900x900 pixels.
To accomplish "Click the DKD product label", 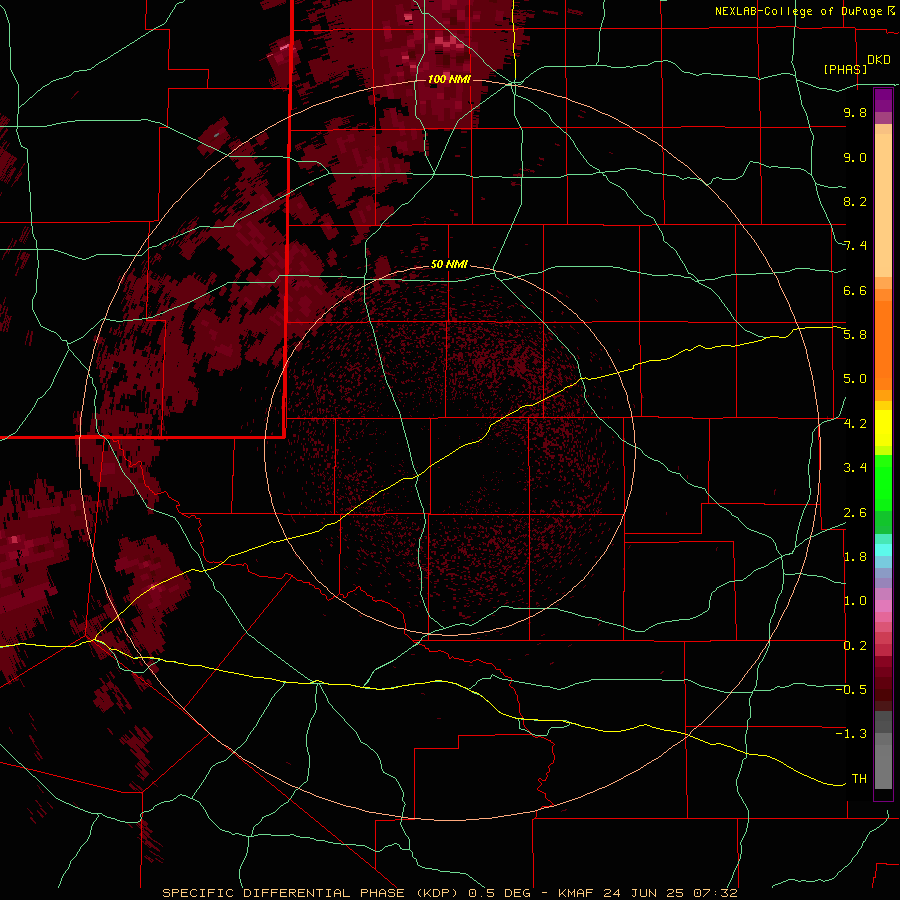I will pos(879,60).
